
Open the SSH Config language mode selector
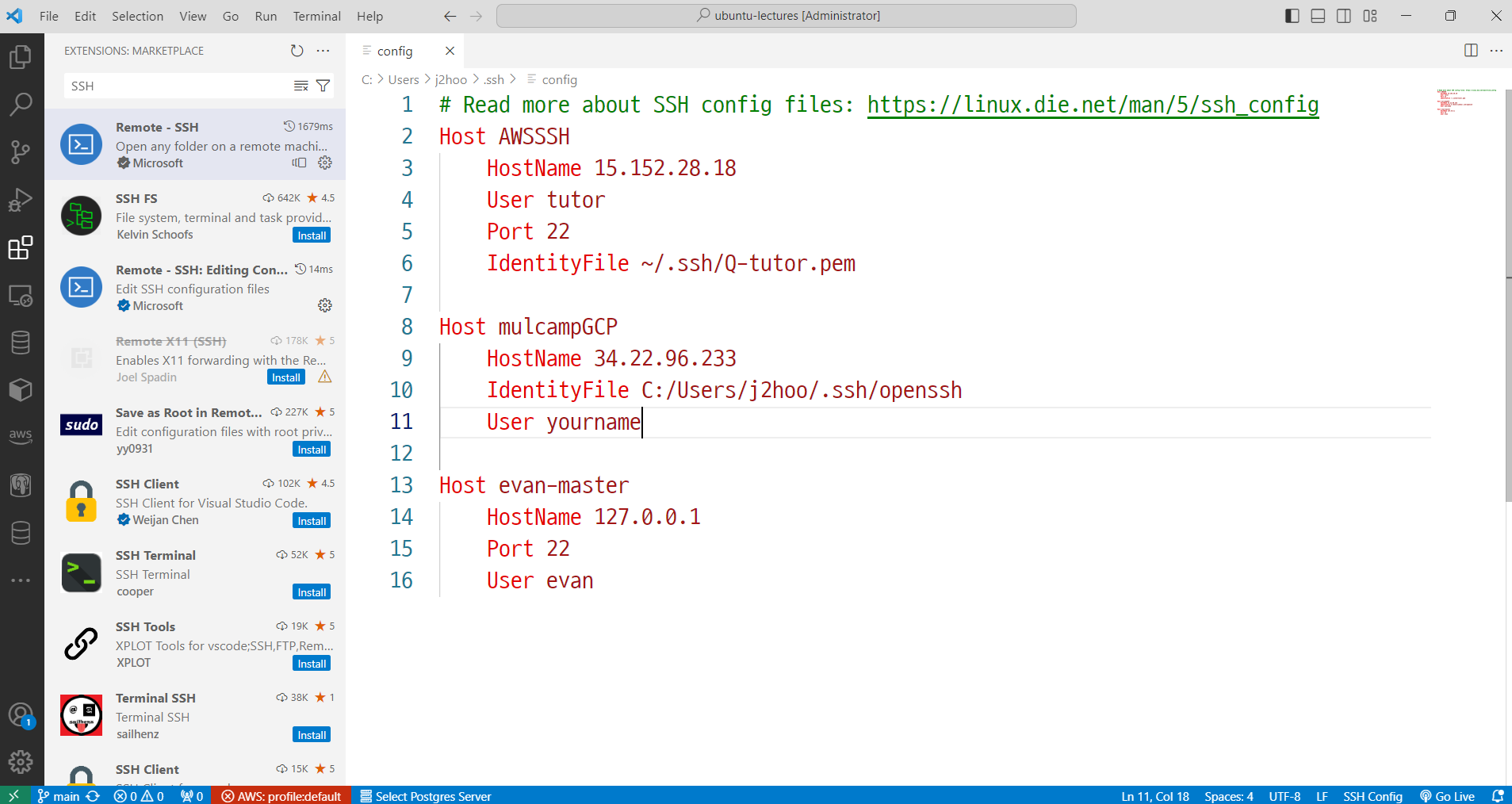pos(1372,796)
